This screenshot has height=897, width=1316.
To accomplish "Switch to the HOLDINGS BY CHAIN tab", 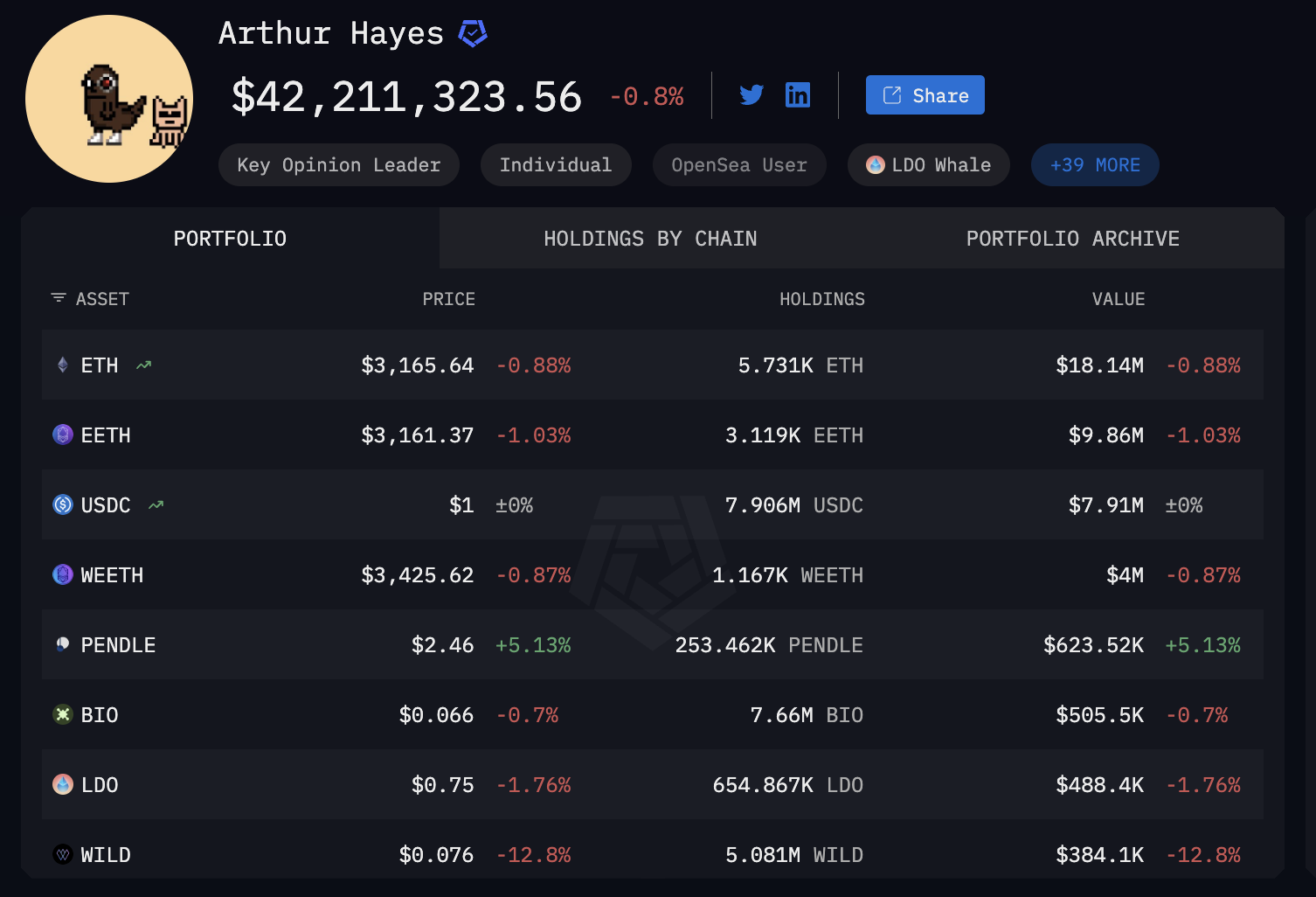I will pyautogui.click(x=650, y=238).
